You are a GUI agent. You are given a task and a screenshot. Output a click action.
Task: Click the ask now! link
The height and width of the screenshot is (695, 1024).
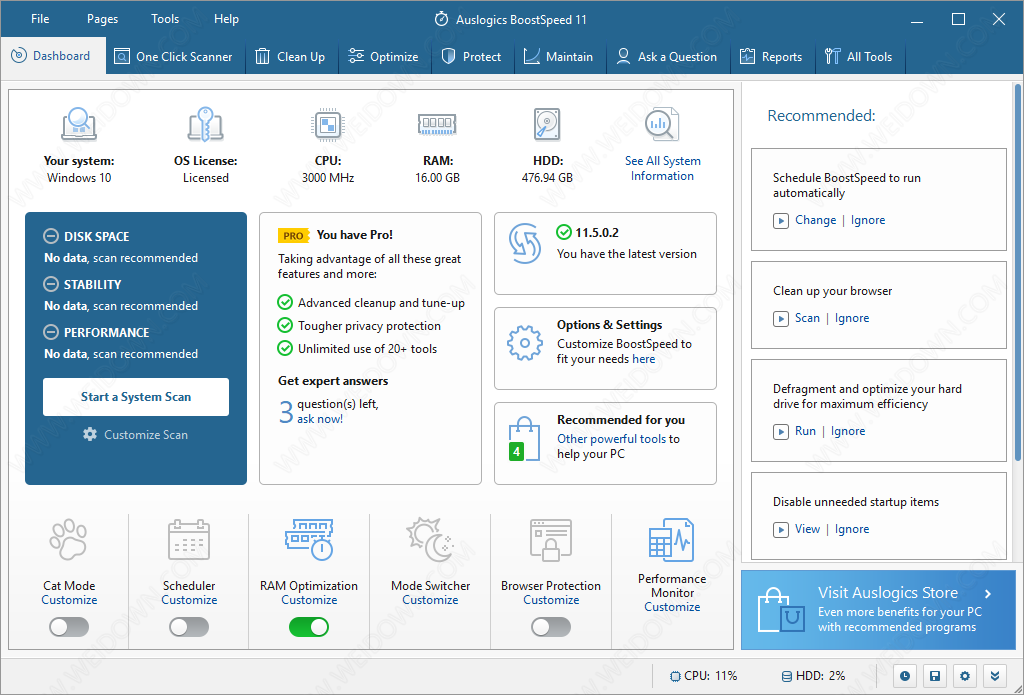320,419
